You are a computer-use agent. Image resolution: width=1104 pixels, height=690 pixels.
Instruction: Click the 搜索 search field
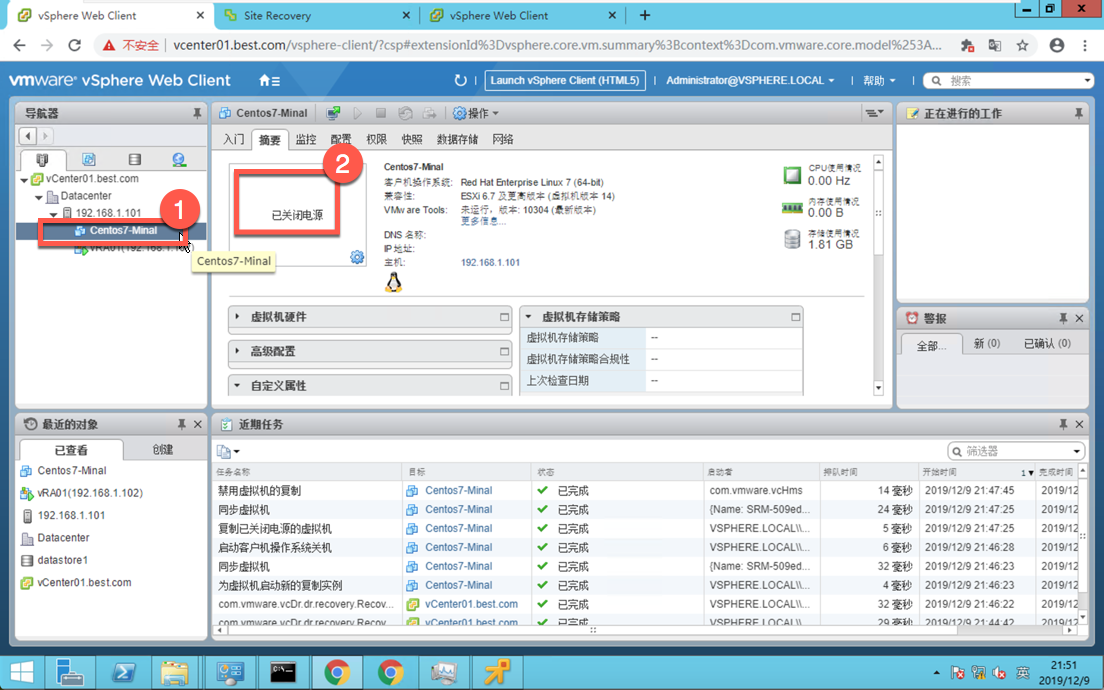click(1008, 80)
